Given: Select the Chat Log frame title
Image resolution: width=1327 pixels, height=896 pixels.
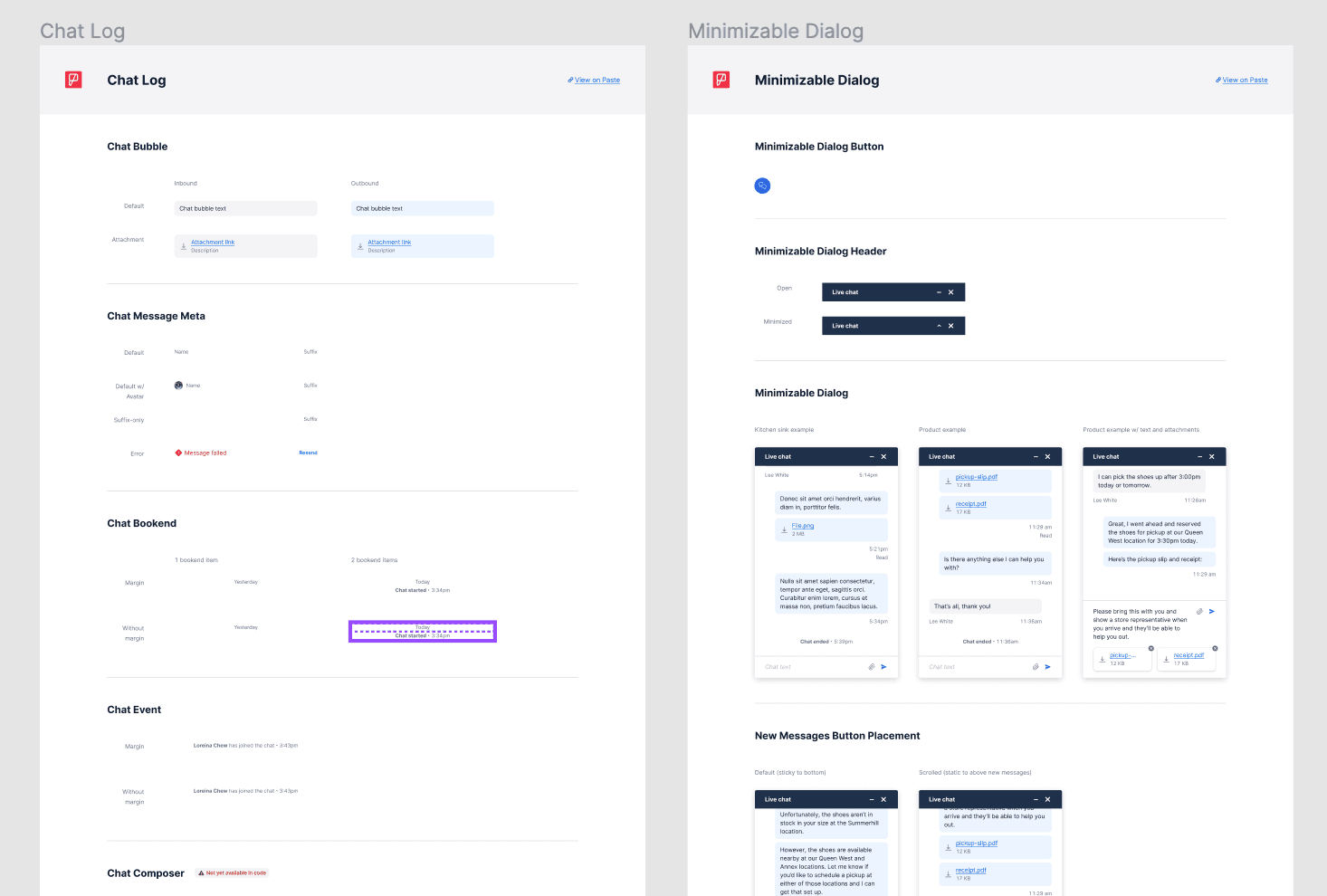Looking at the screenshot, I should coord(82,32).
